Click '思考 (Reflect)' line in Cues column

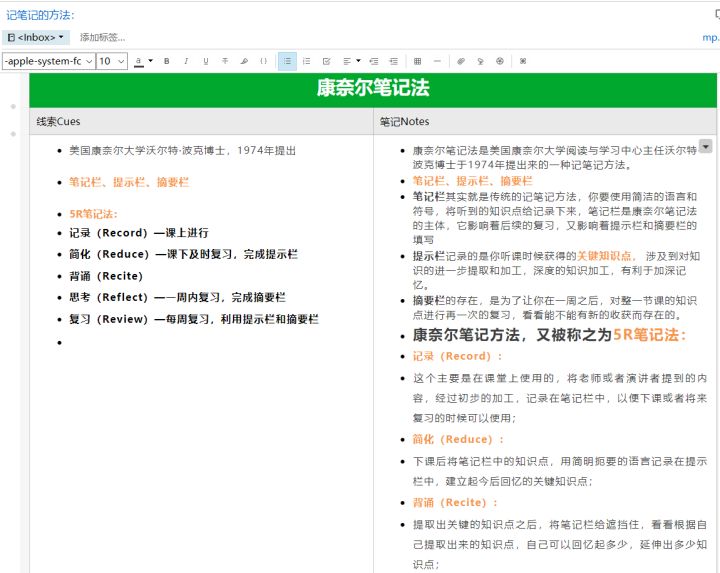pyautogui.click(x=177, y=298)
